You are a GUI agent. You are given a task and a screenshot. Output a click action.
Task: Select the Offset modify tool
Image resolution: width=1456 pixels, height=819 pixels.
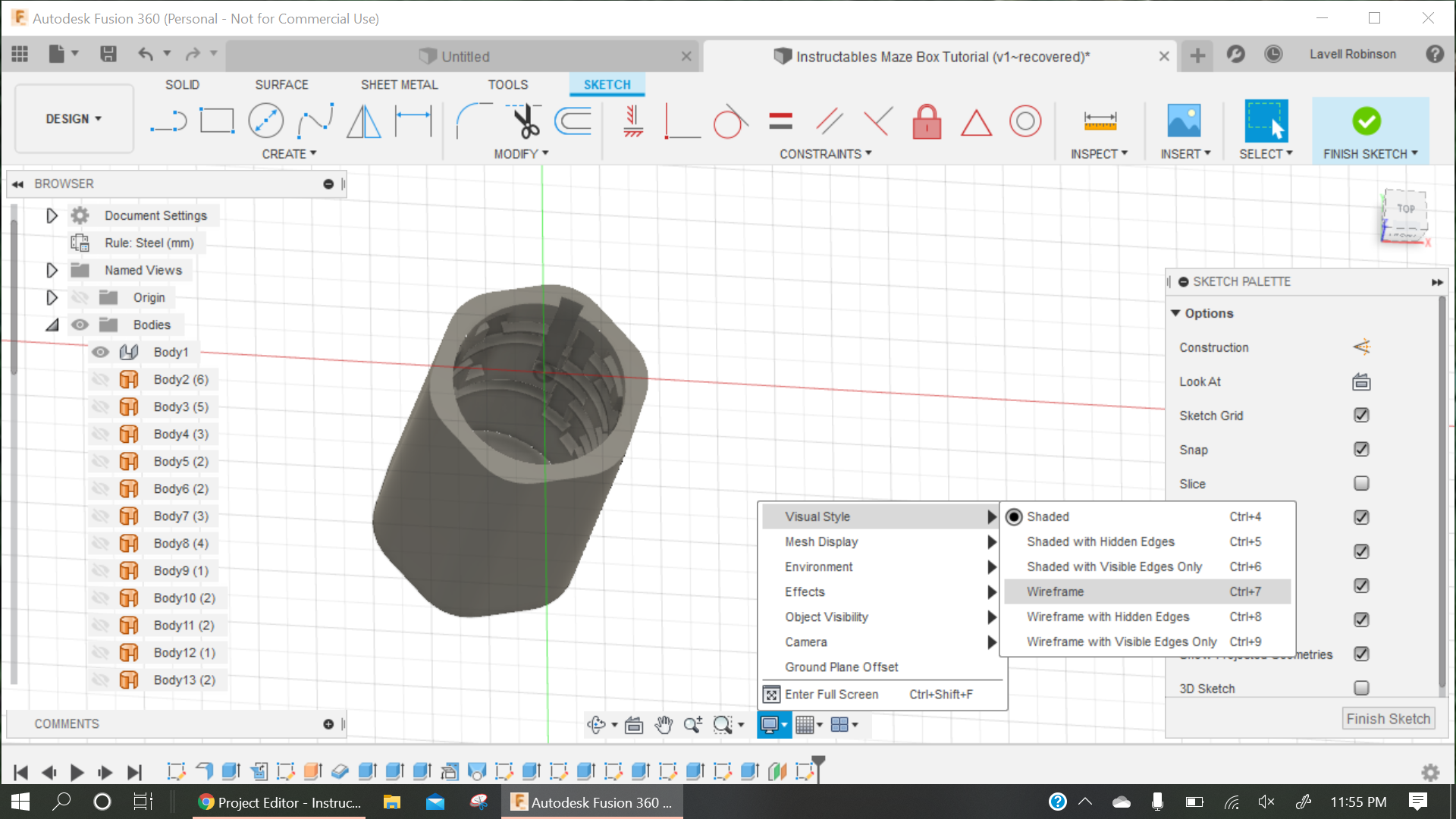[573, 121]
